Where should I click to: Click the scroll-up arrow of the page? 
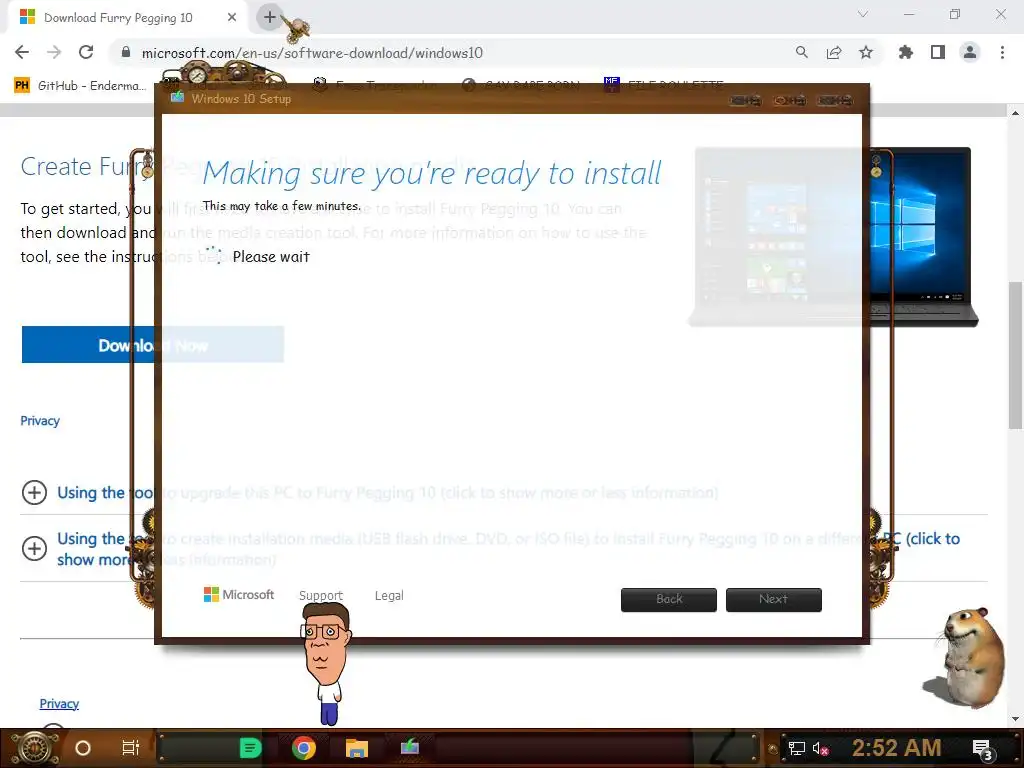pos(1015,112)
